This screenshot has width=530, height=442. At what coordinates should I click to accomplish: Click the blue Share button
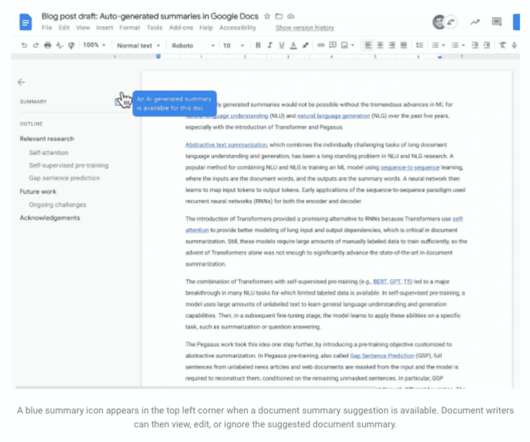click(516, 22)
